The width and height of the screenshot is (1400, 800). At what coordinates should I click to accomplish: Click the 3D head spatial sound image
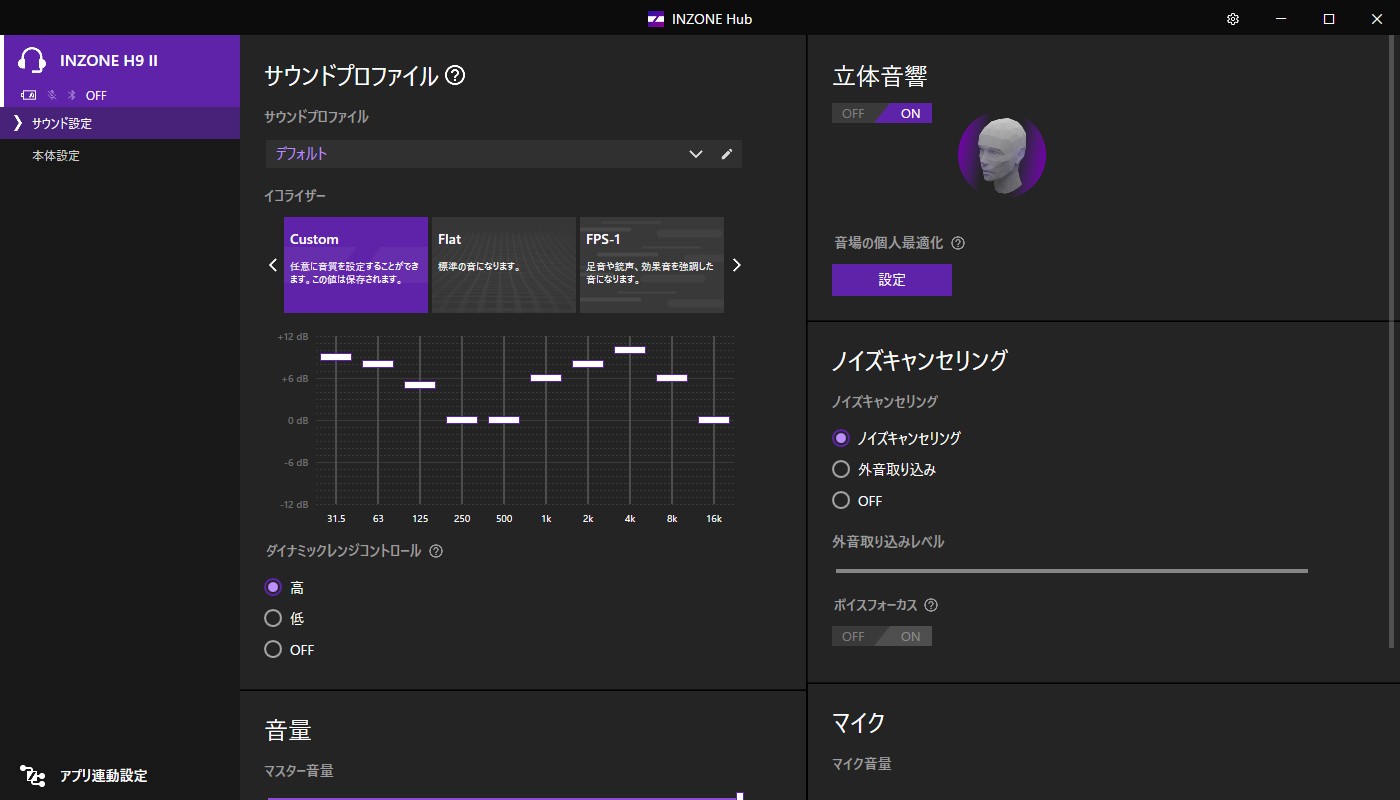pos(1001,154)
